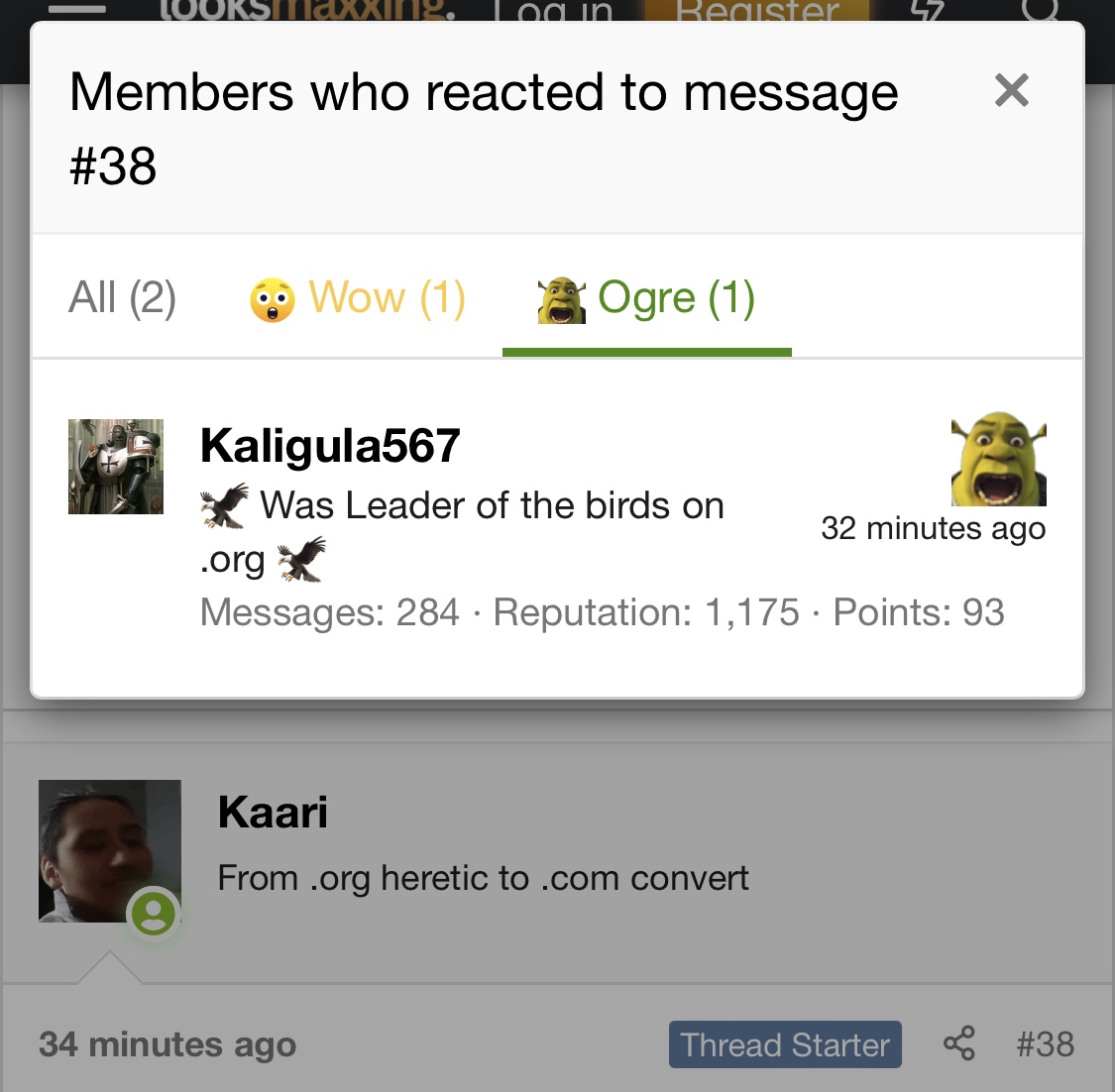Click the eagle emoji before 'Was Leader'
The height and width of the screenshot is (1092, 1115).
pos(225,505)
